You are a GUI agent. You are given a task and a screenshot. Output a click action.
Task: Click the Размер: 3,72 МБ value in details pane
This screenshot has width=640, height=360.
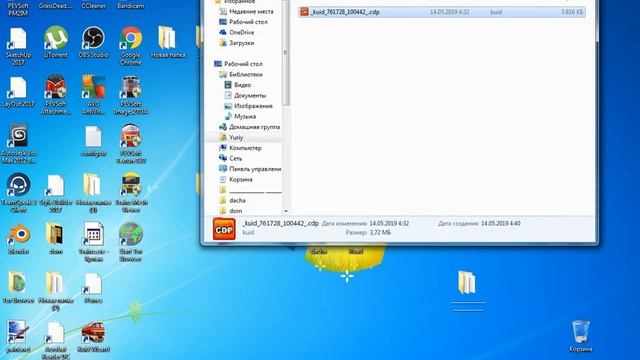tap(380, 233)
